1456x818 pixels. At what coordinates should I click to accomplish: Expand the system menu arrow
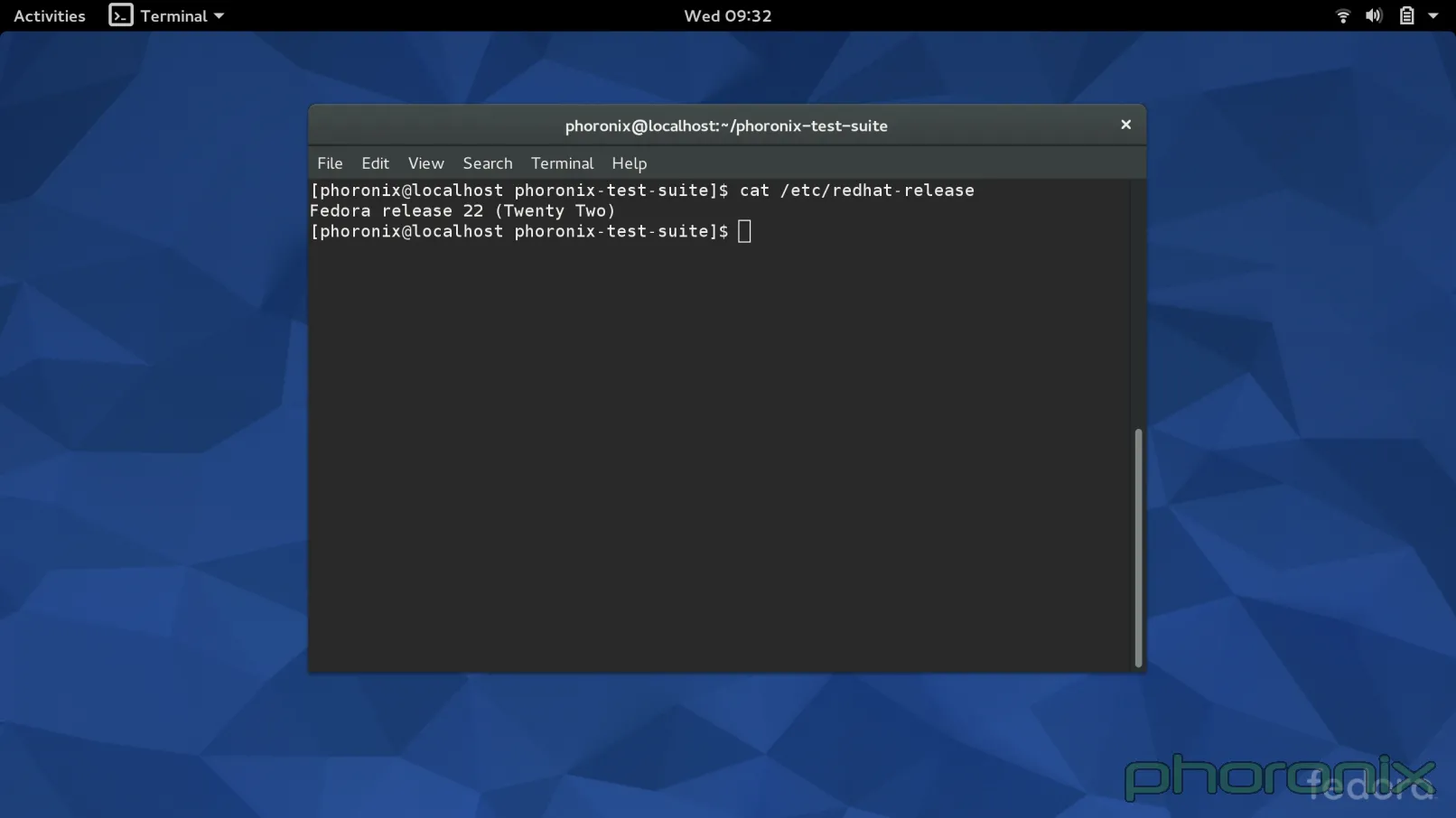click(1433, 15)
